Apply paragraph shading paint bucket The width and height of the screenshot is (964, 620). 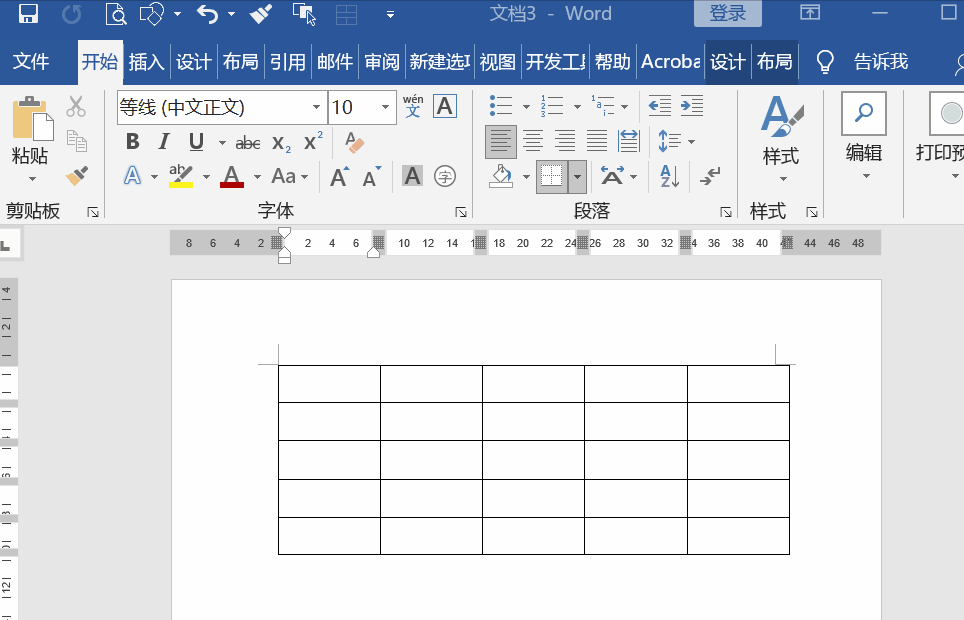click(502, 177)
